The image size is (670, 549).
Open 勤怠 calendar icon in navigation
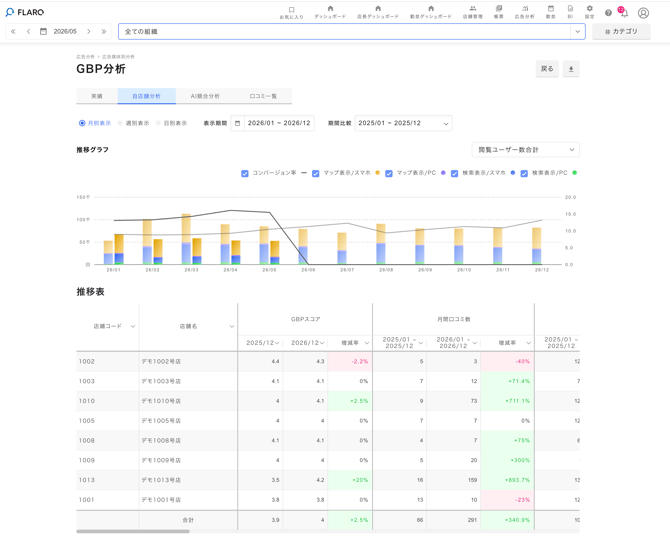[x=550, y=12]
